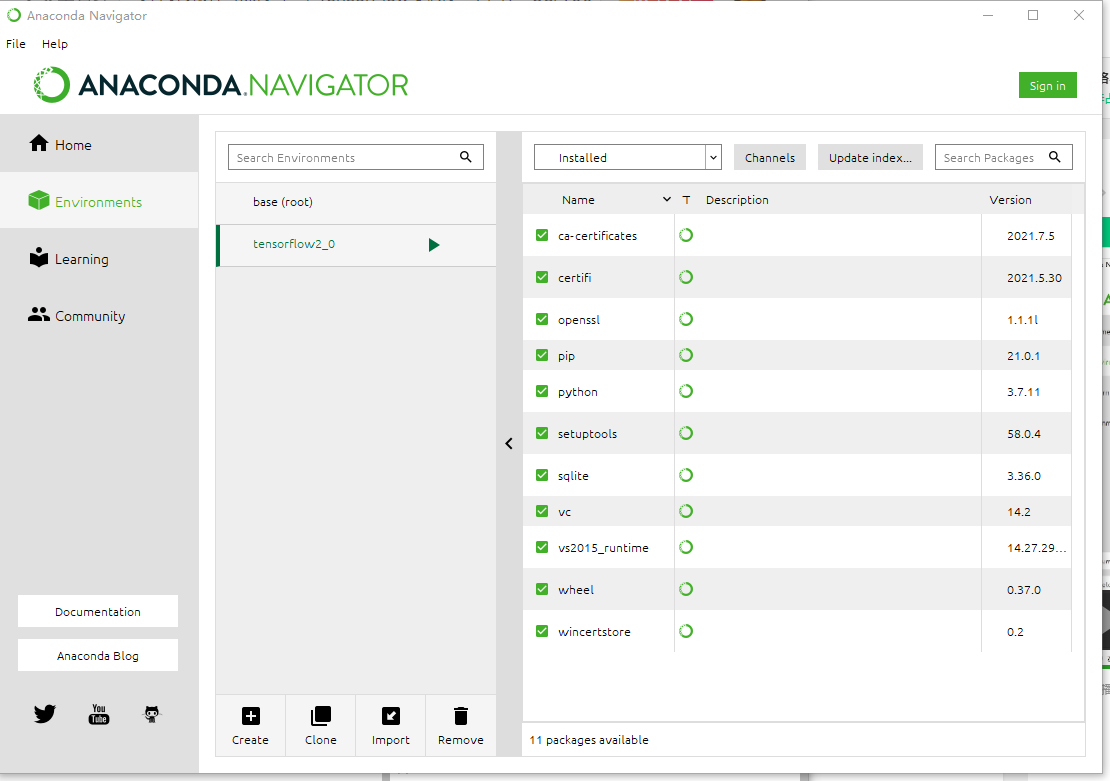
Task: Click the conda type icon for wheel
Action: [x=686, y=588]
